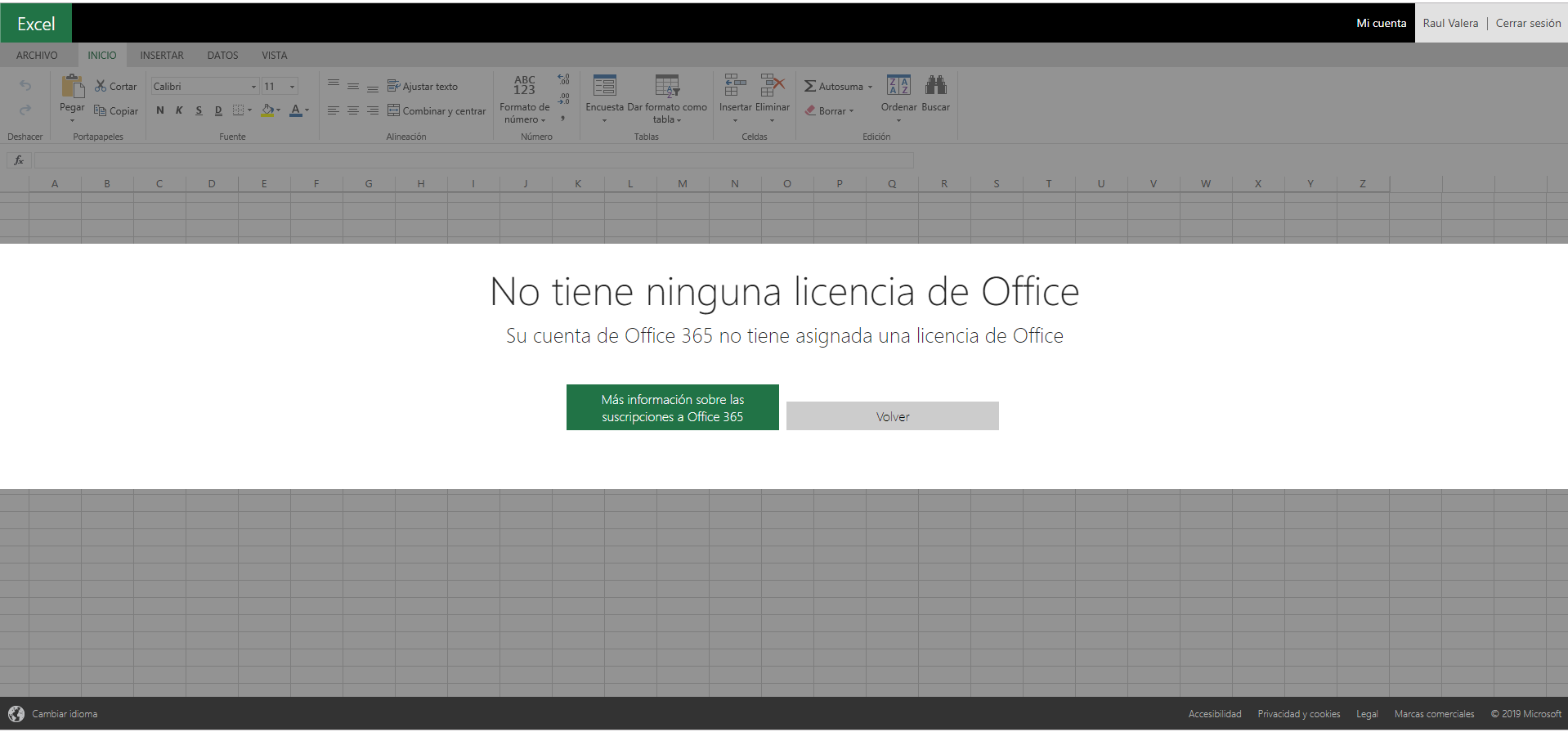Click Buscar binoculars icon
The width and height of the screenshot is (1568, 732).
coord(936,85)
